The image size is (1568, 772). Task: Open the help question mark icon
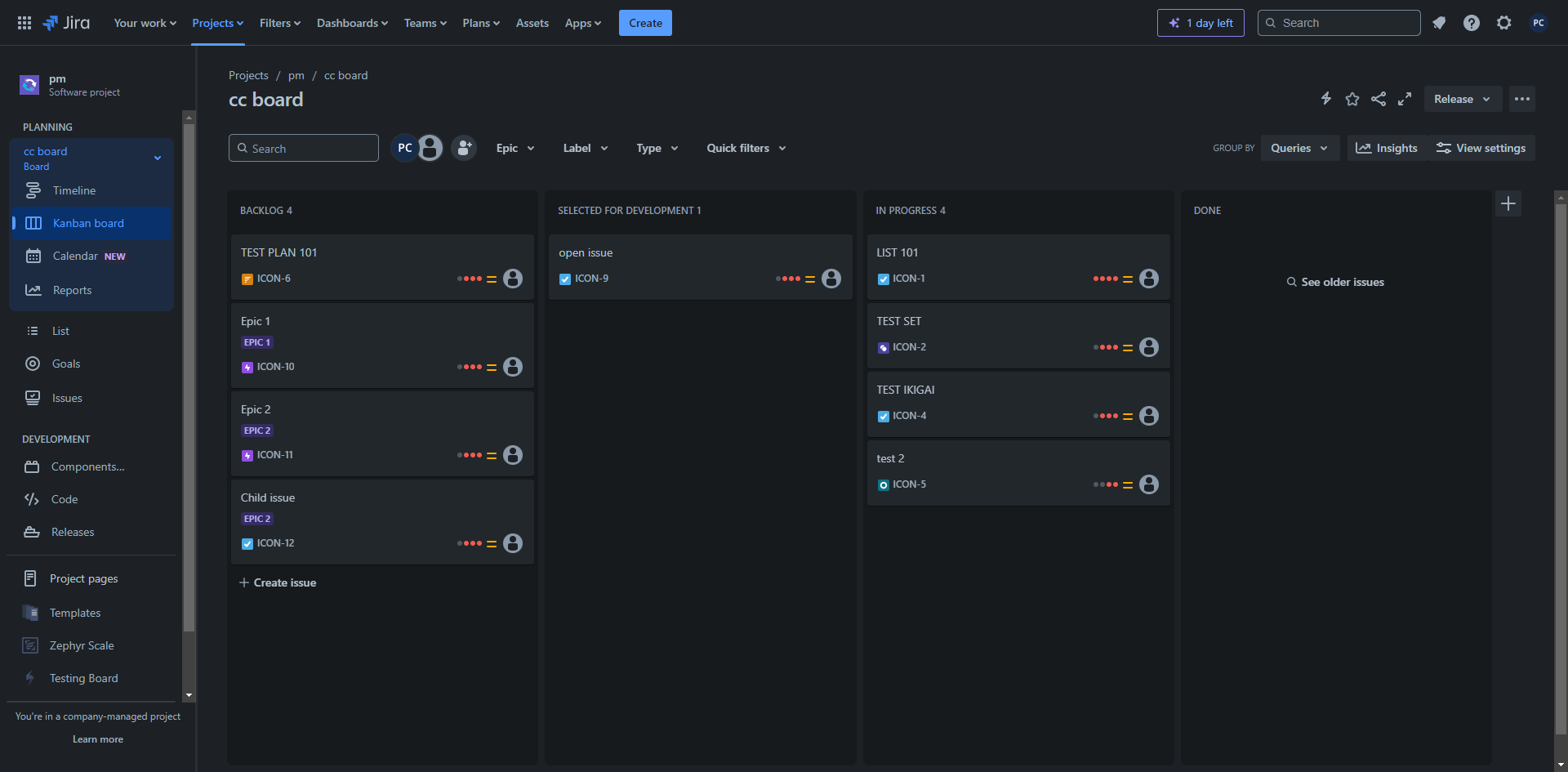click(1472, 23)
